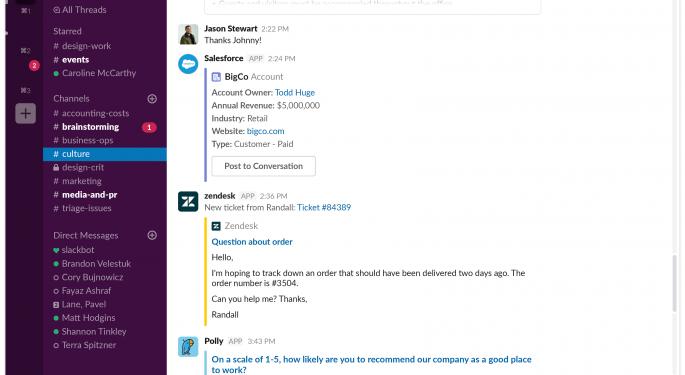
Task: Click the Post to Conversation button
Action: 263,166
